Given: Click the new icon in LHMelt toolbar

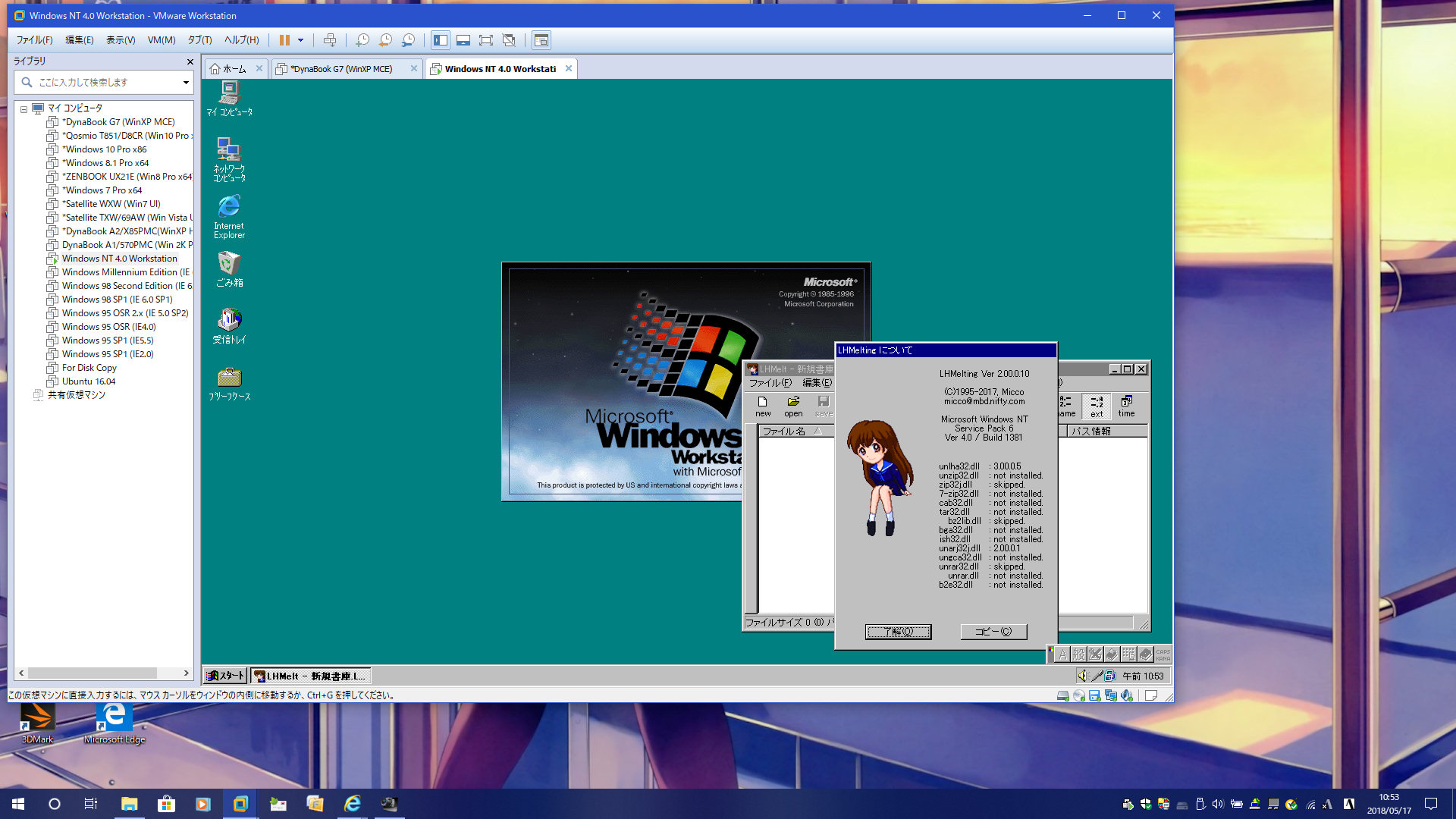Looking at the screenshot, I should [763, 406].
